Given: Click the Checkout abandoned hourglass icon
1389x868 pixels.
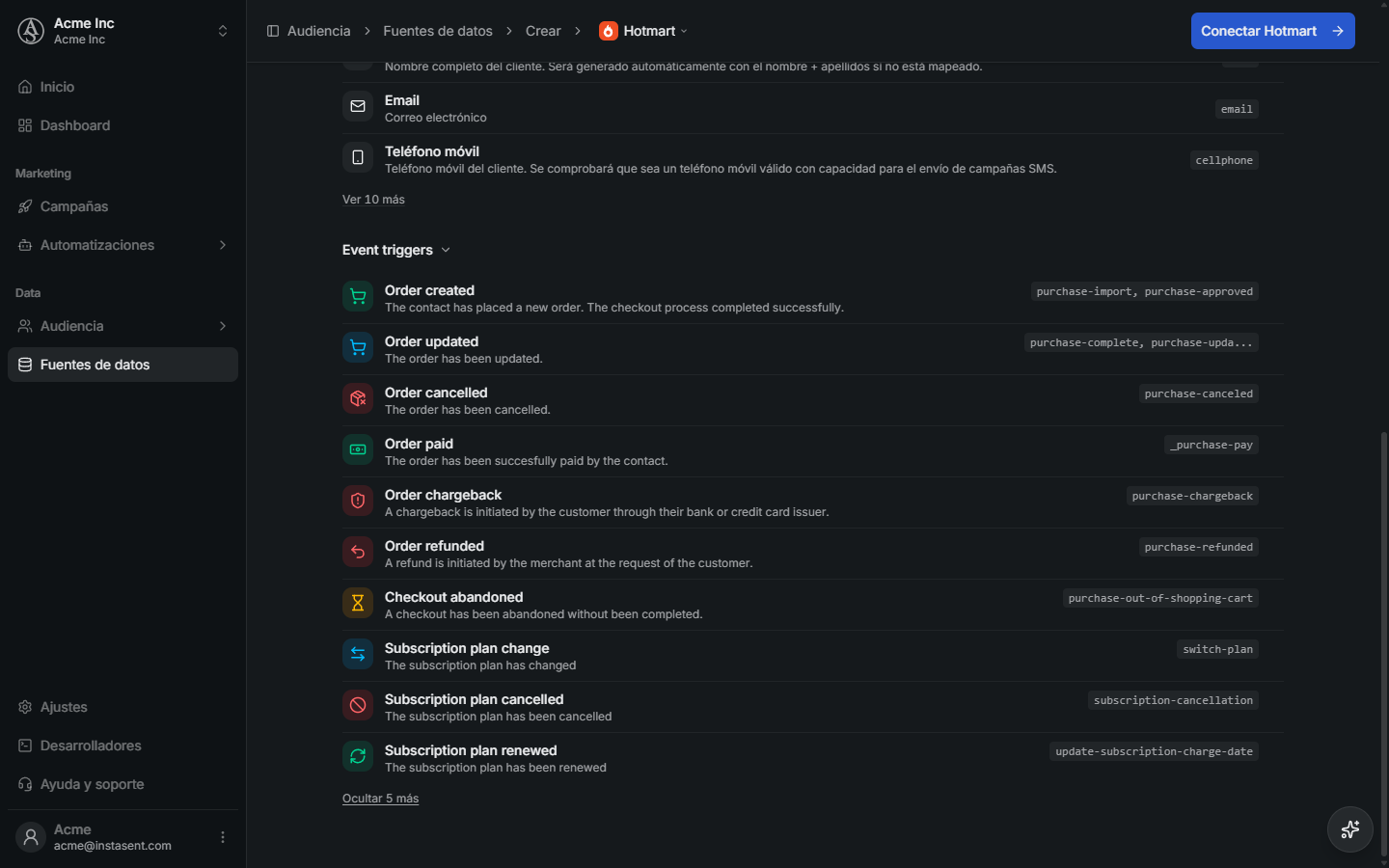Looking at the screenshot, I should (x=358, y=604).
